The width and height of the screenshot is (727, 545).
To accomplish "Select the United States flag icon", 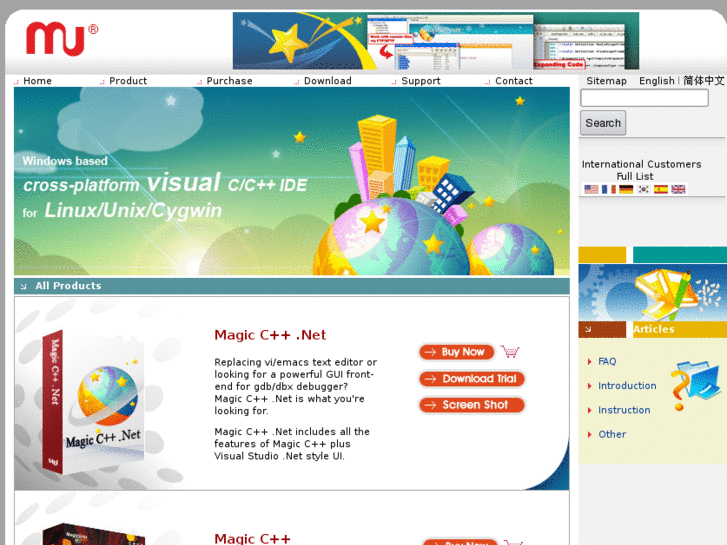I will (x=591, y=189).
